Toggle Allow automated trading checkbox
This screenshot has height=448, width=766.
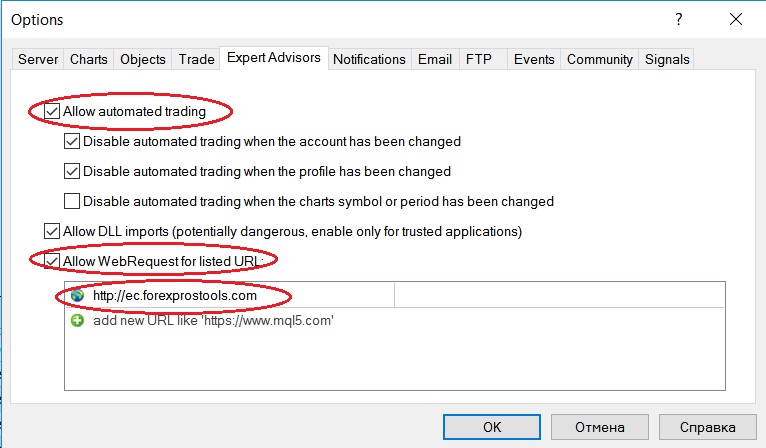tap(53, 112)
